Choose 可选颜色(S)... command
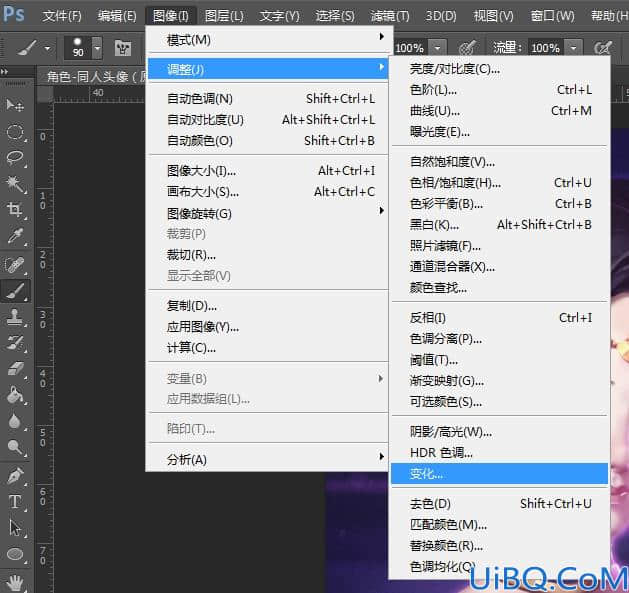Viewport: 629px width, 593px height. [499, 402]
